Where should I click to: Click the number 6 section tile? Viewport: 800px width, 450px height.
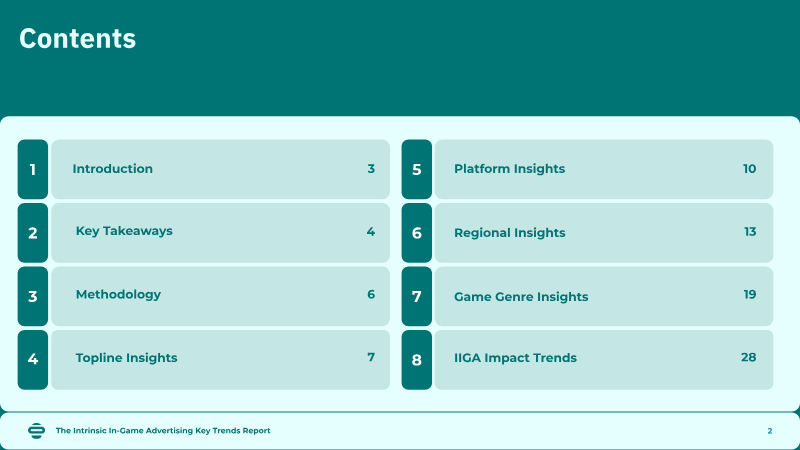[416, 233]
